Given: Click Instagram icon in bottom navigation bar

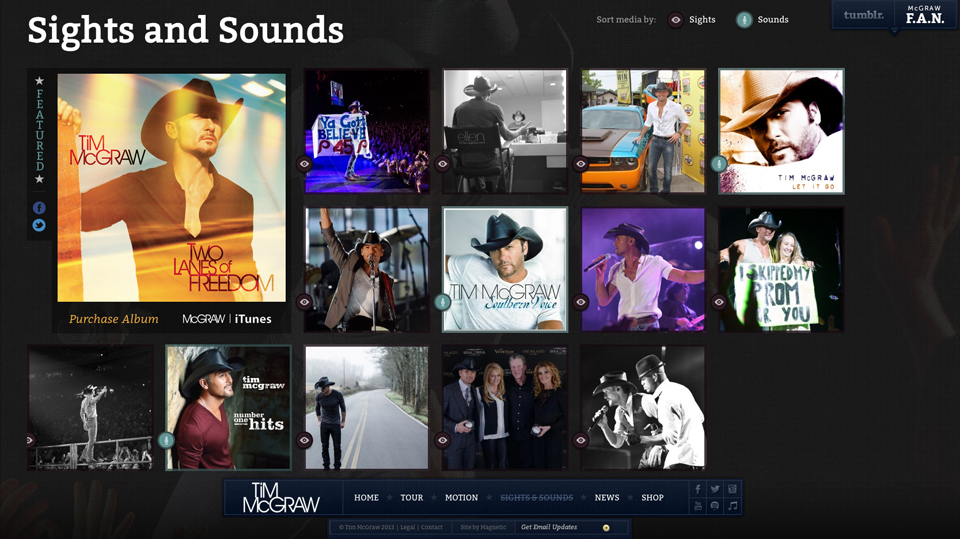Looking at the screenshot, I should pyautogui.click(x=732, y=489).
